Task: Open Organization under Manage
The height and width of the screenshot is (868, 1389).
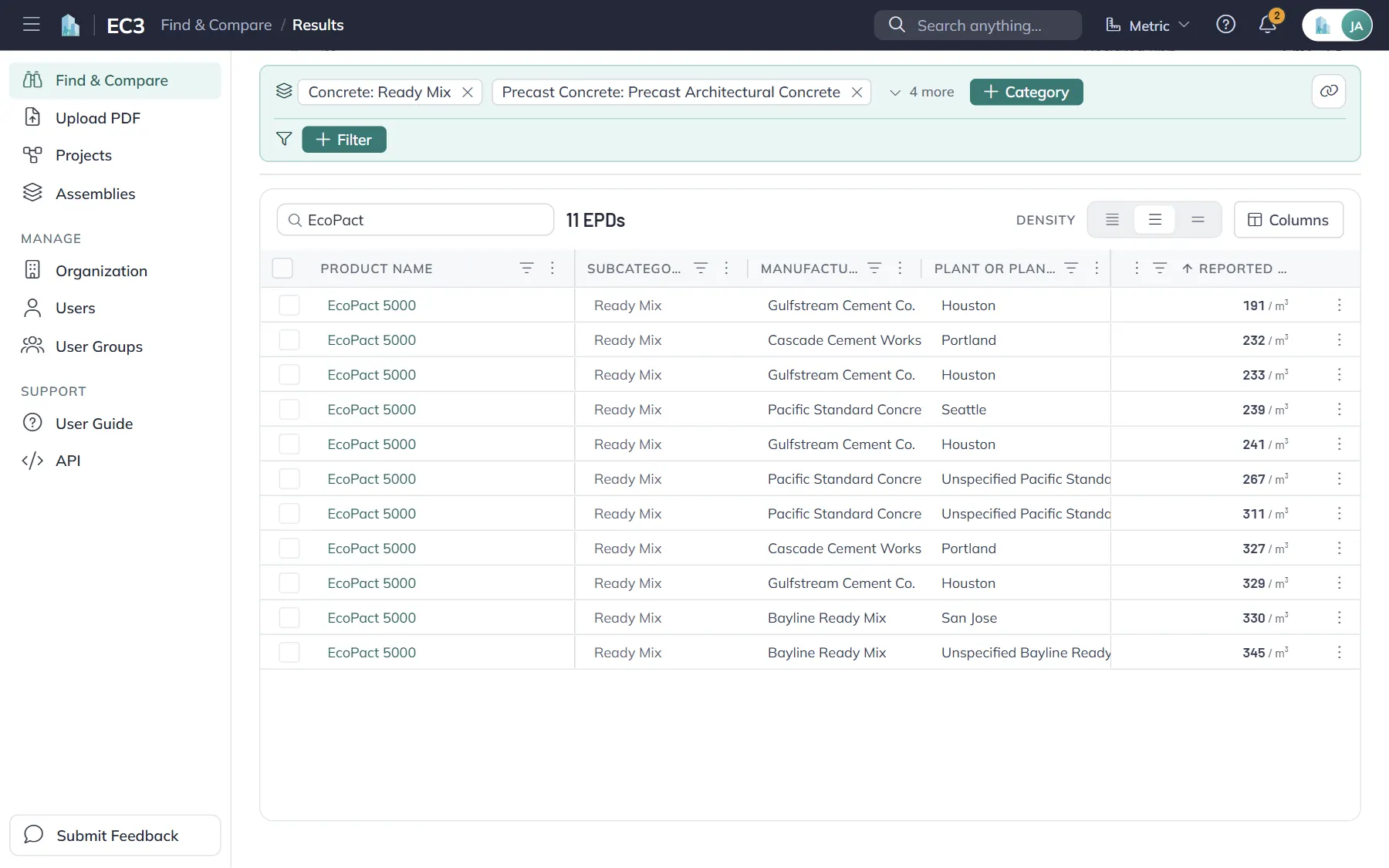Action: (x=115, y=270)
